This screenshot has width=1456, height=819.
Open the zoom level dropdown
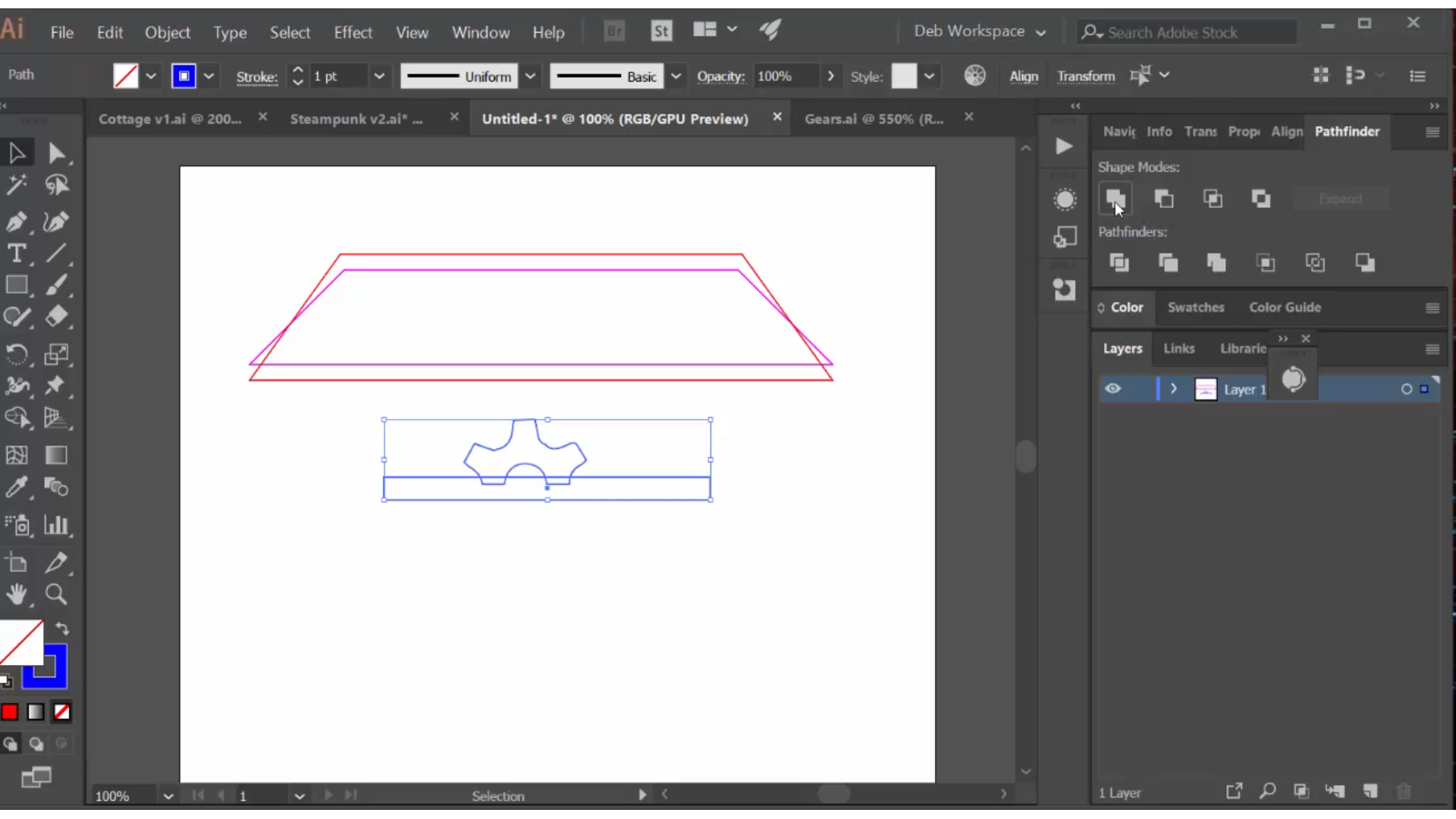[168, 795]
